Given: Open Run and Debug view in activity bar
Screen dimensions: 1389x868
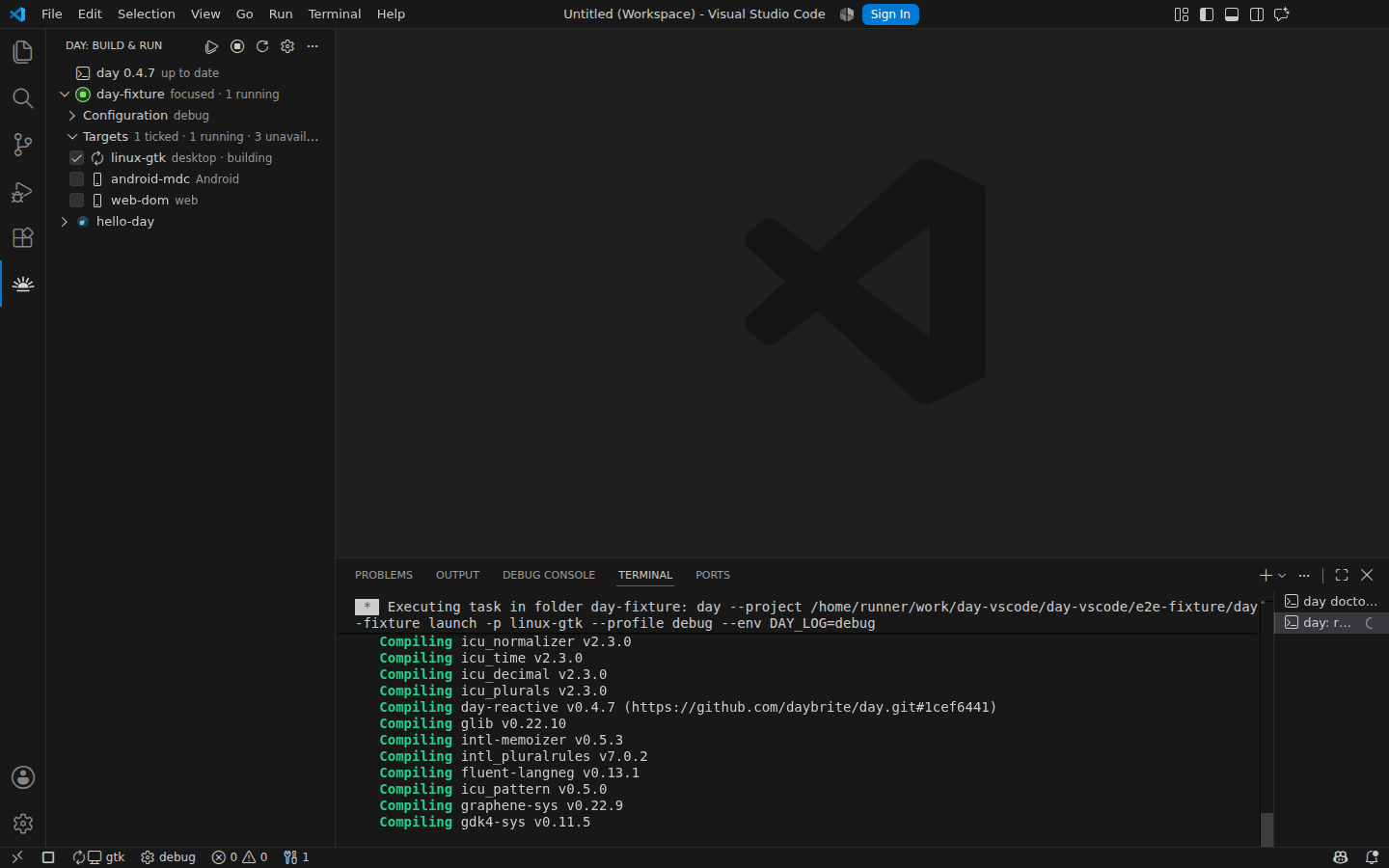Looking at the screenshot, I should (22, 191).
